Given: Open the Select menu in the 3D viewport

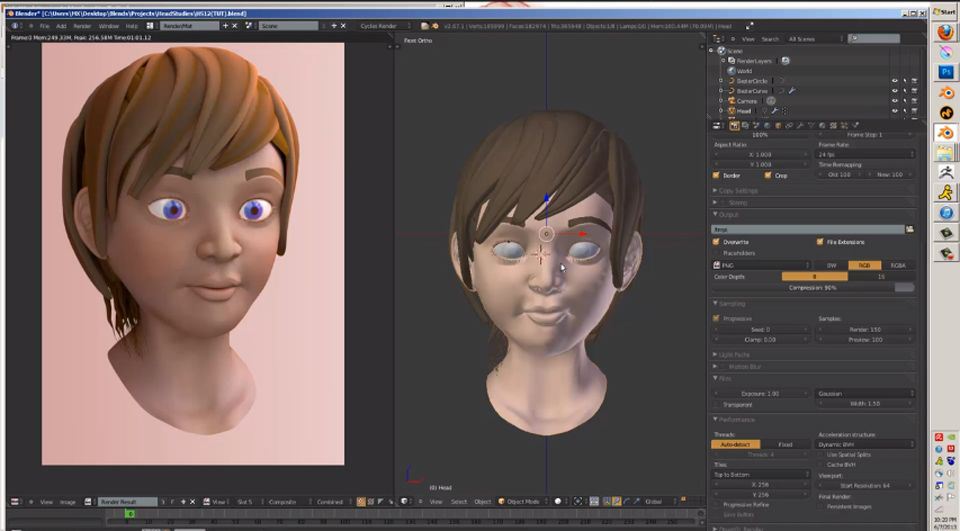Looking at the screenshot, I should click(459, 501).
